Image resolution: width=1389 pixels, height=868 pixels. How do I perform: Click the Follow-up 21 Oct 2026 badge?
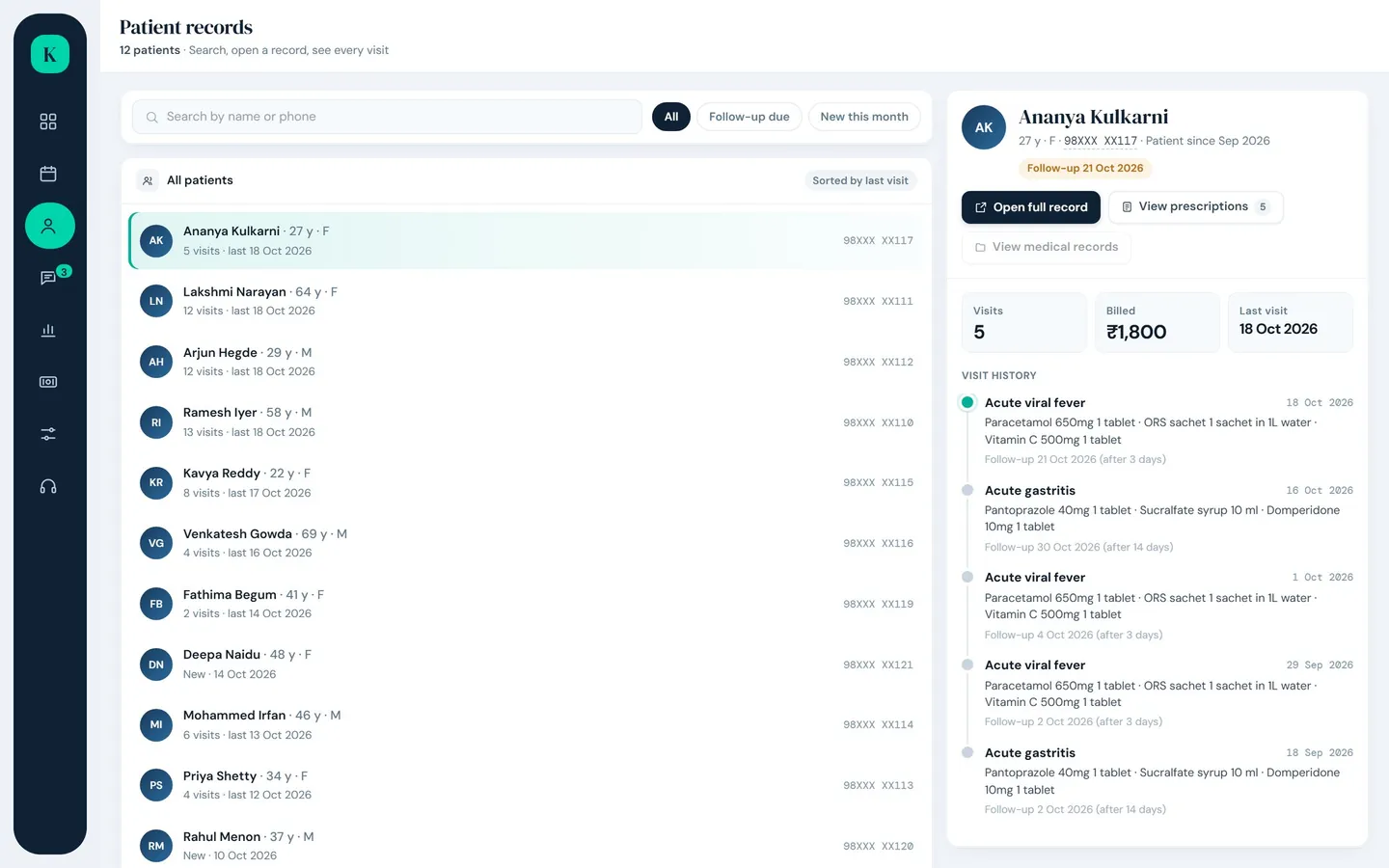click(1085, 168)
